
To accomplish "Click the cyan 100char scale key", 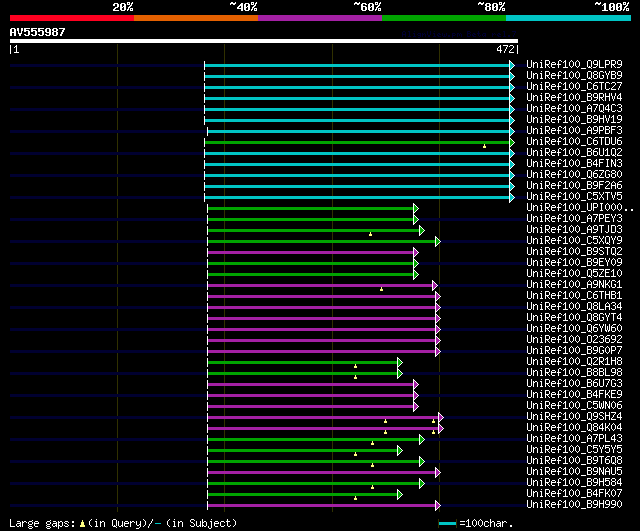I will 447,523.
